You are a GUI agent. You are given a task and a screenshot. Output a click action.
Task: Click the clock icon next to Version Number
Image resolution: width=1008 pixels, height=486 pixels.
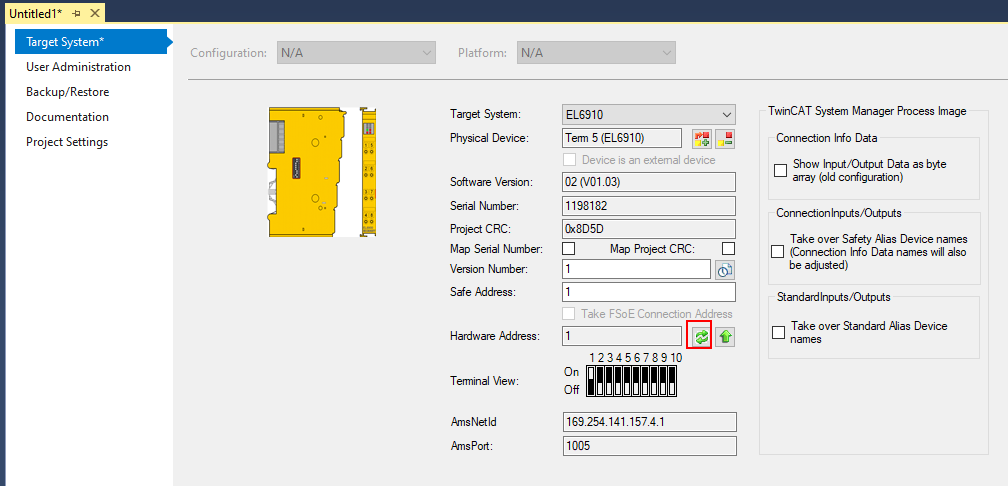click(x=725, y=270)
